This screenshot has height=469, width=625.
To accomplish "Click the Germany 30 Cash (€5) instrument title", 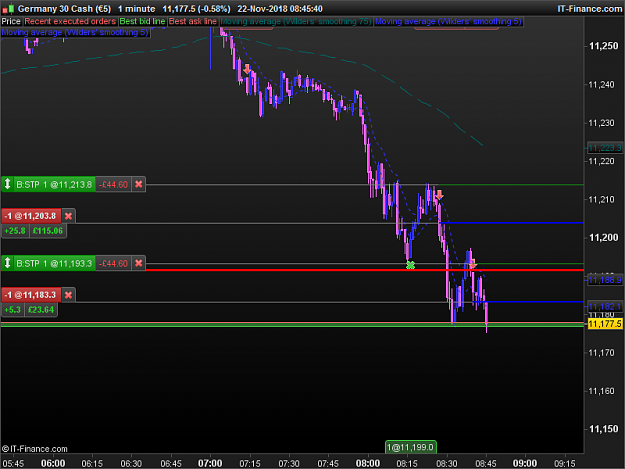I will coord(64,8).
